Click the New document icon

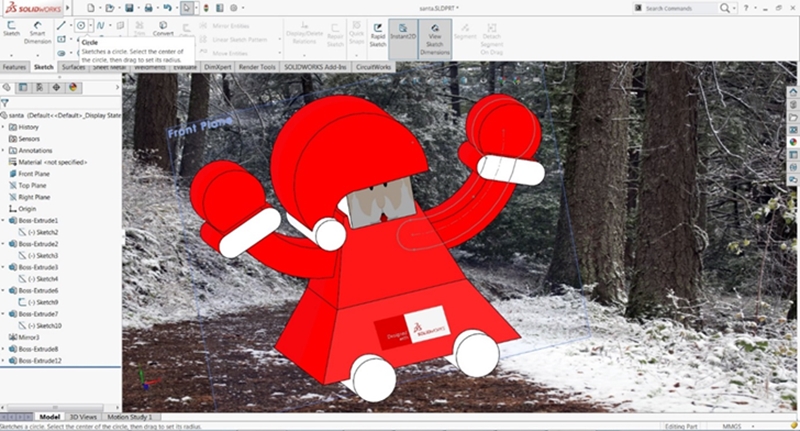click(90, 8)
